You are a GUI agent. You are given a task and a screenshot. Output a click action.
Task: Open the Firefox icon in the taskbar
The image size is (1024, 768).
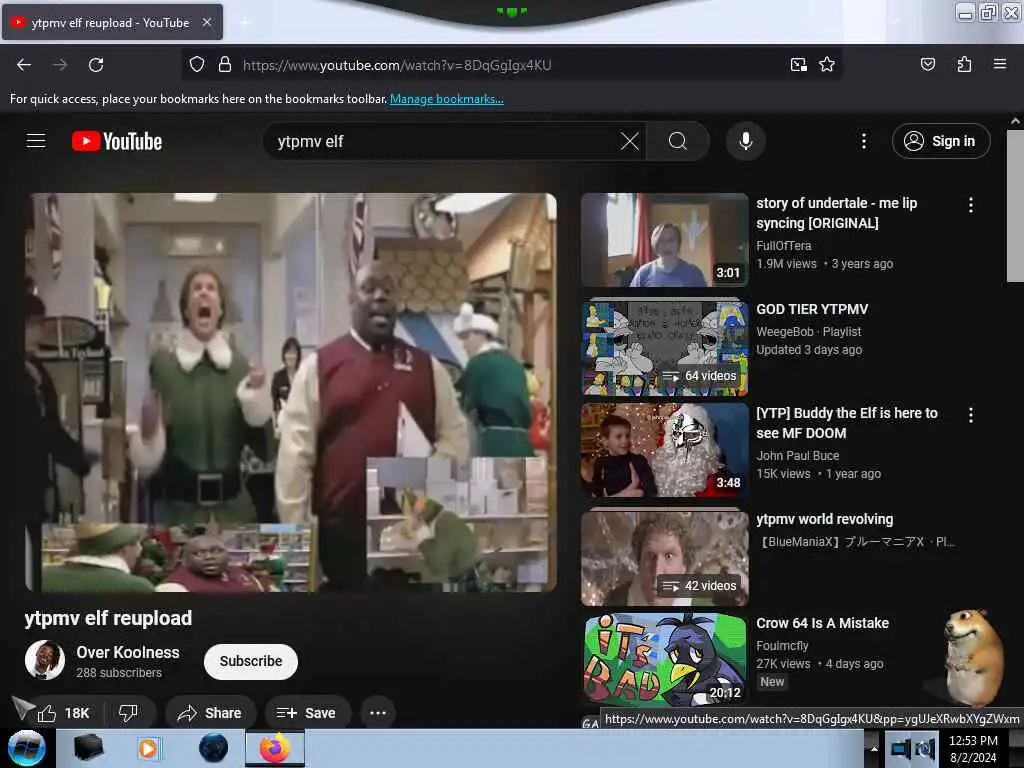pyautogui.click(x=275, y=748)
